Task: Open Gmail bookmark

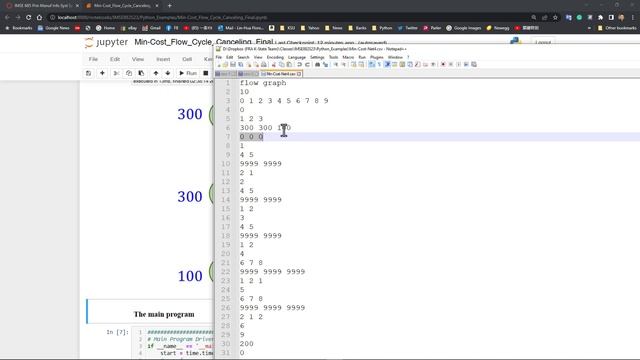Action: (151, 28)
